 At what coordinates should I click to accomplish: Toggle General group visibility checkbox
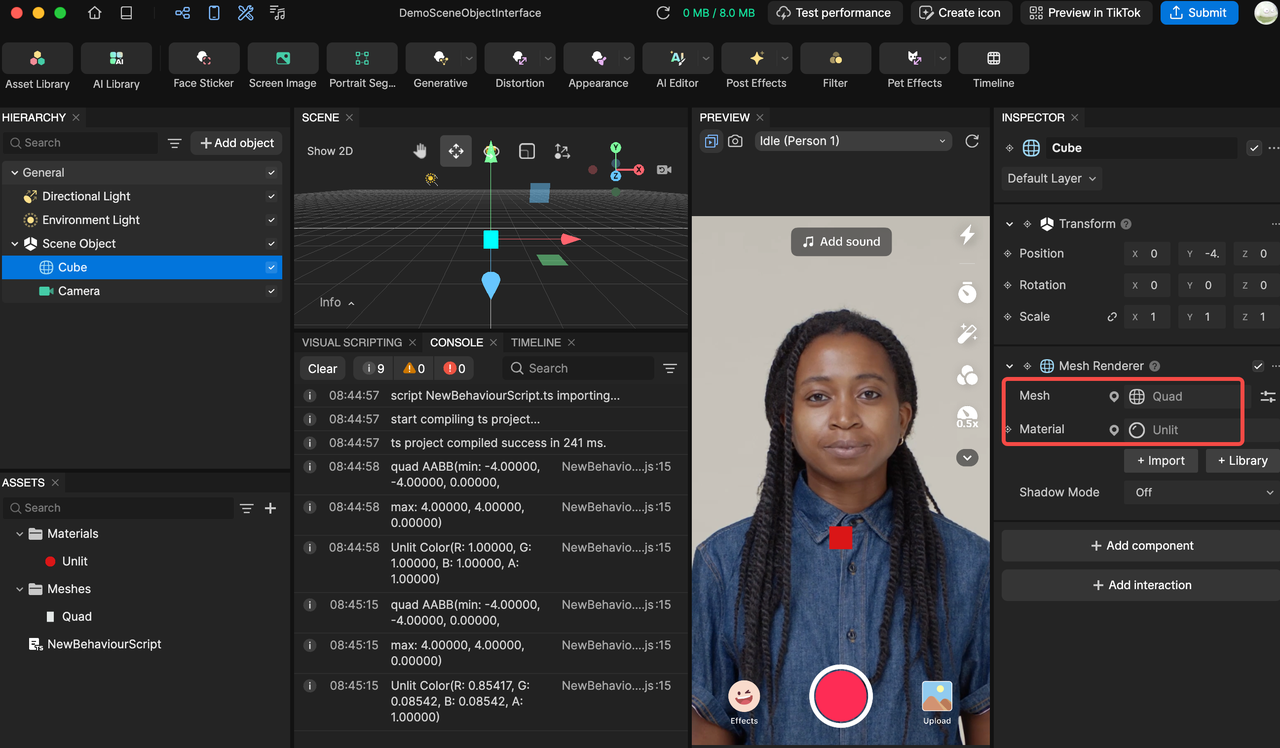click(271, 173)
